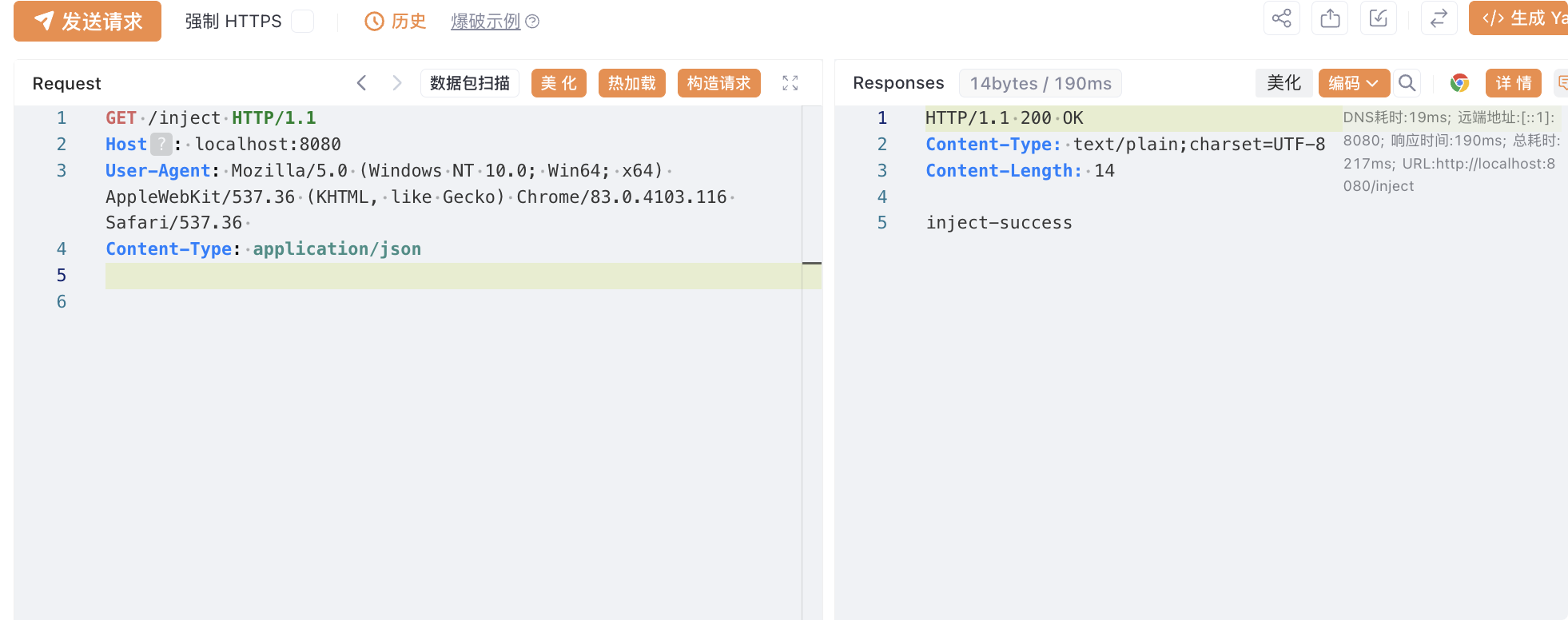Open the 爆破示例 link

[486, 22]
